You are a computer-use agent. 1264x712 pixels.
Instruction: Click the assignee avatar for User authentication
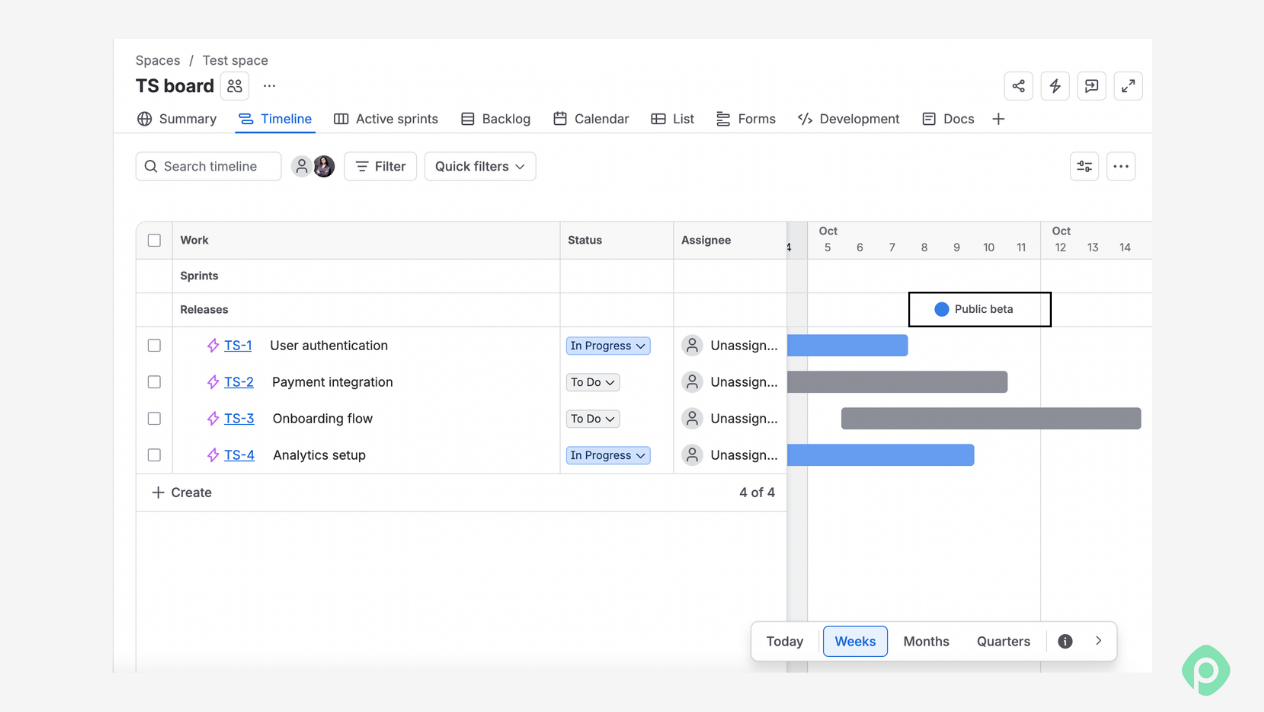pyautogui.click(x=692, y=345)
